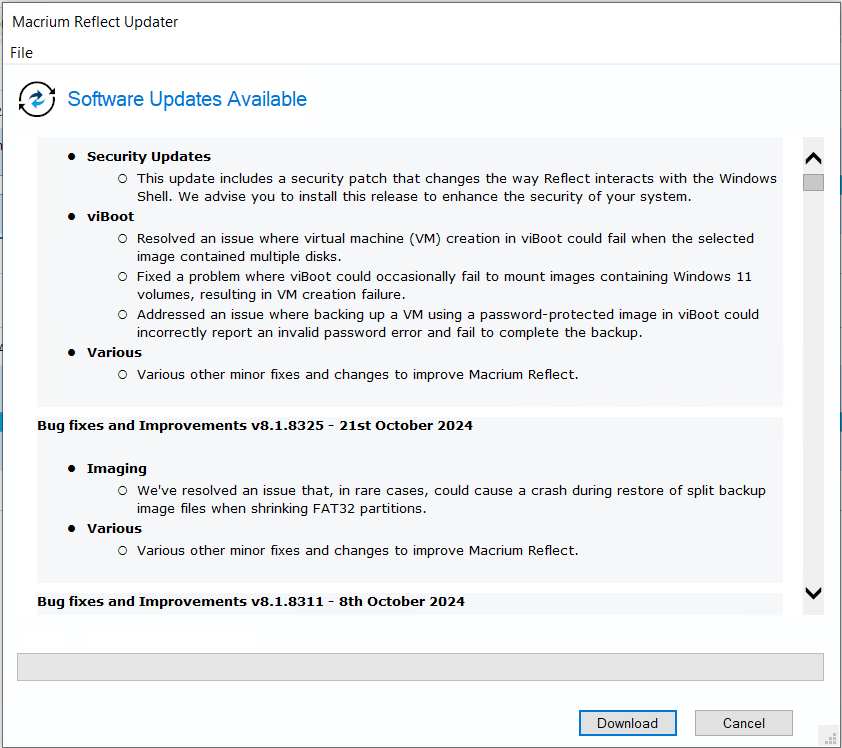842x748 pixels.
Task: Click the window resize grip
Action: 830,737
